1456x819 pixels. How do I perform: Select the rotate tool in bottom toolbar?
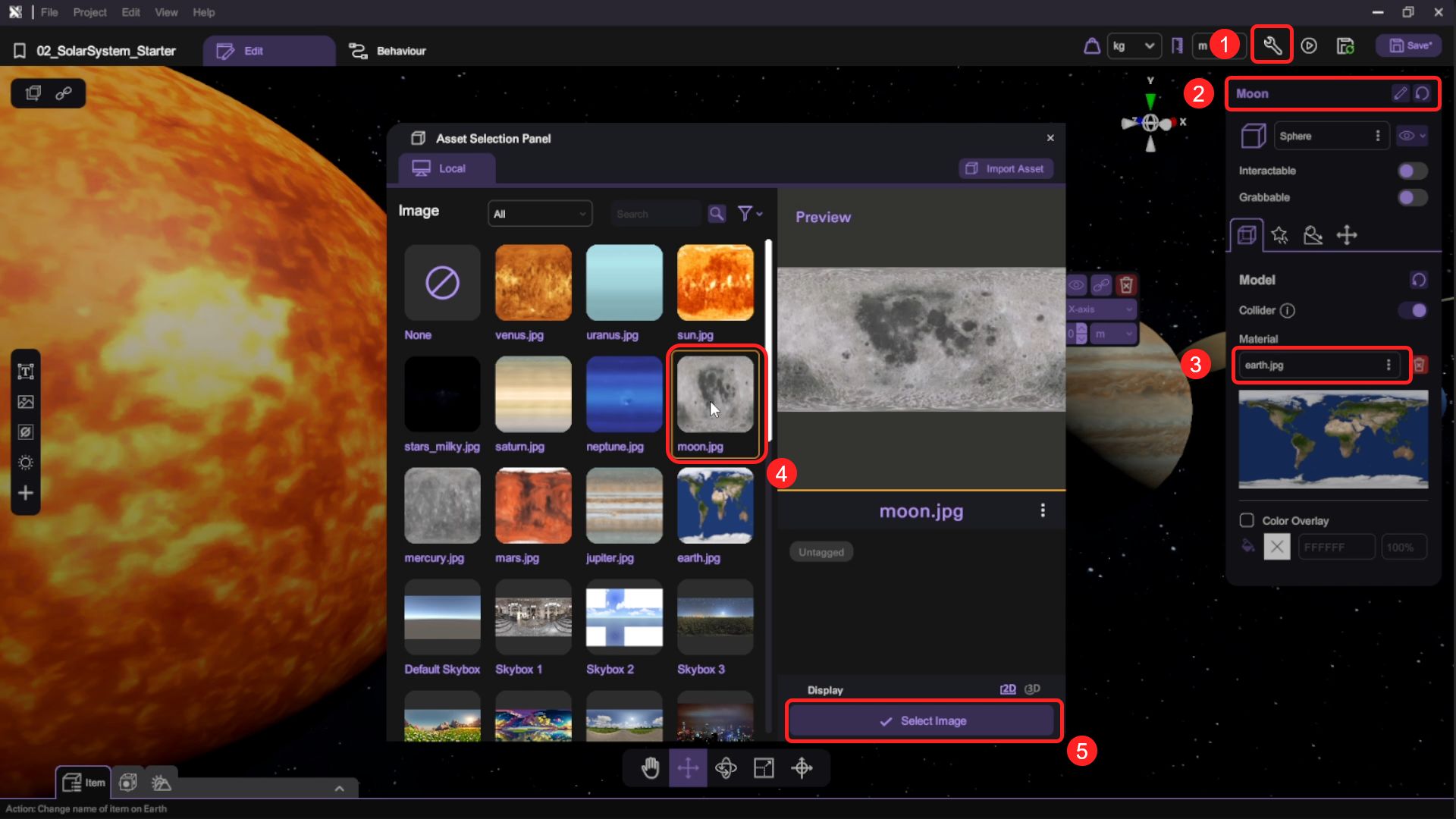click(x=726, y=768)
